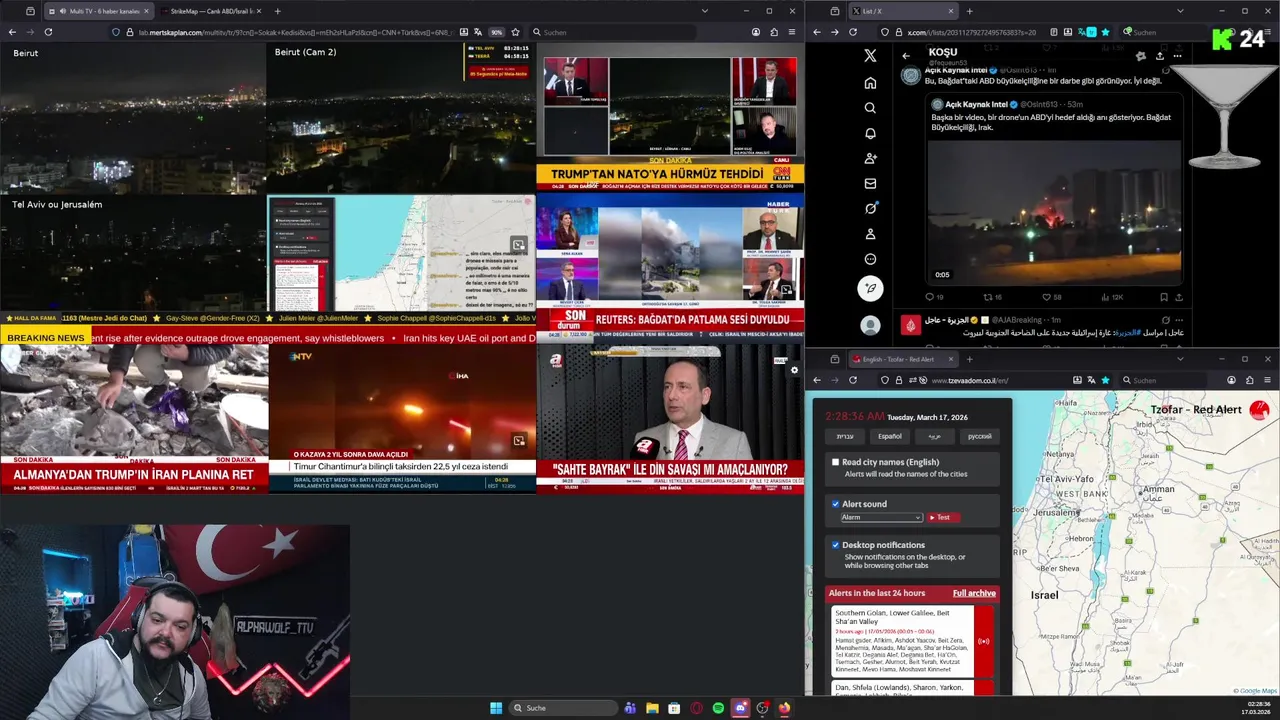Enable Read city names (English) checkbox
This screenshot has width=1280, height=720.
pos(836,462)
